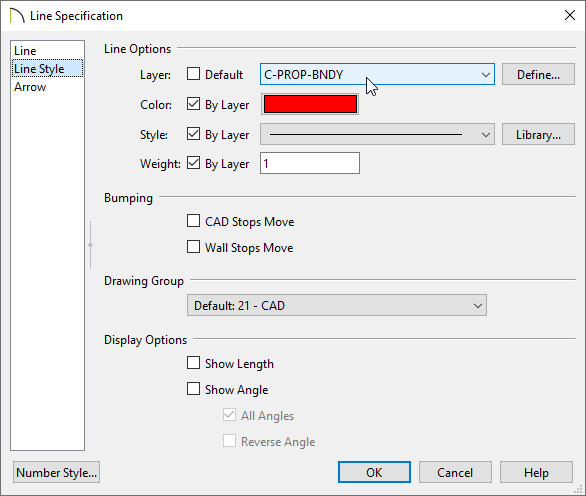Open the Define layers button
This screenshot has width=586, height=496.
click(538, 74)
